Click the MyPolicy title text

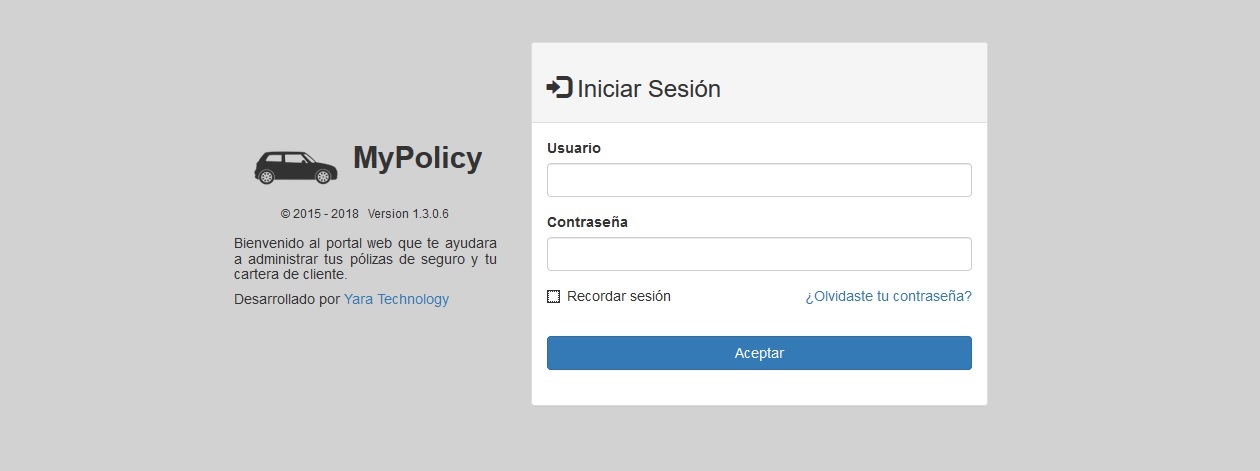click(417, 158)
